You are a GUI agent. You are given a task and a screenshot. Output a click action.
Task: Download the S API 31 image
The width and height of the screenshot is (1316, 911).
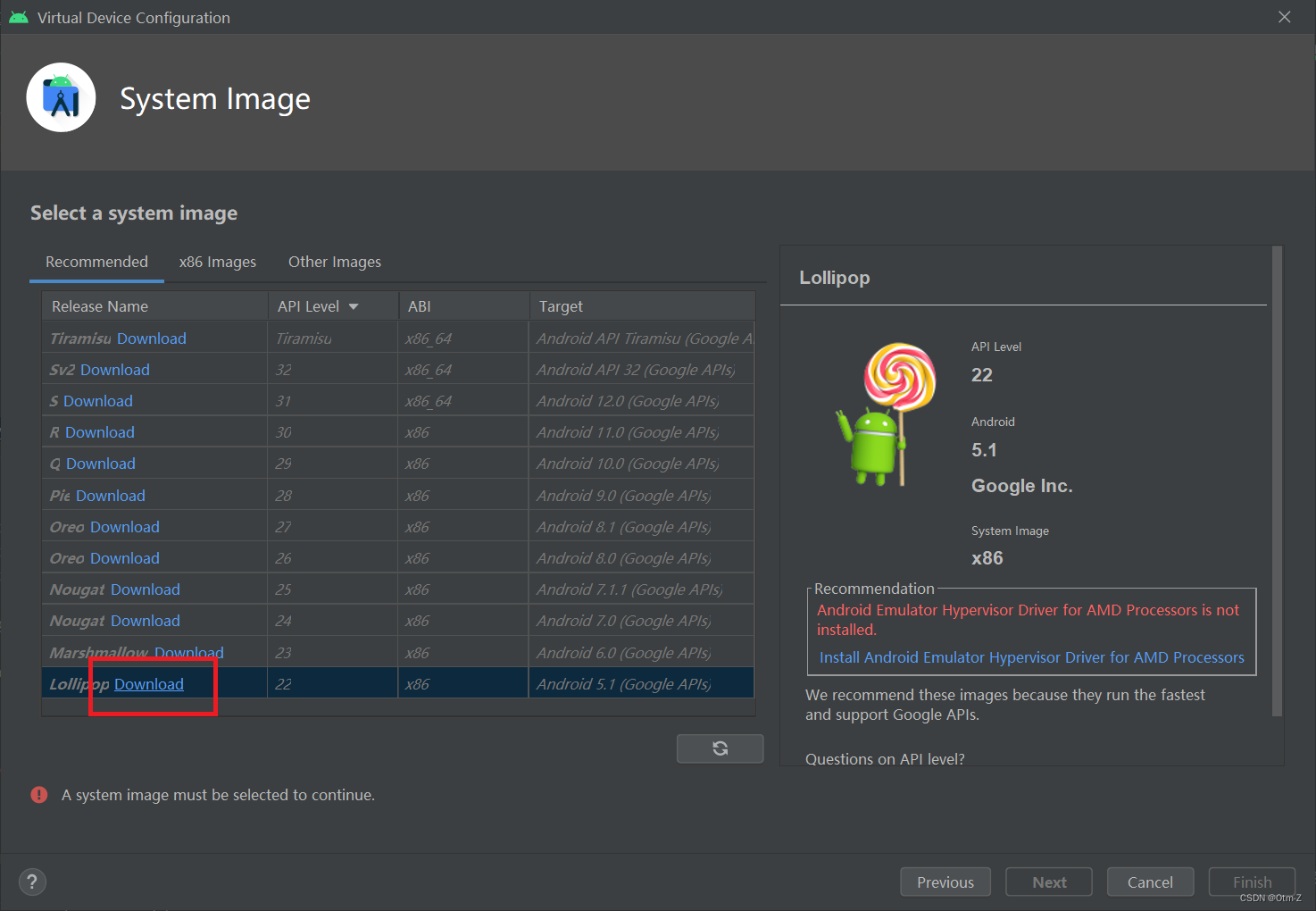(x=98, y=401)
